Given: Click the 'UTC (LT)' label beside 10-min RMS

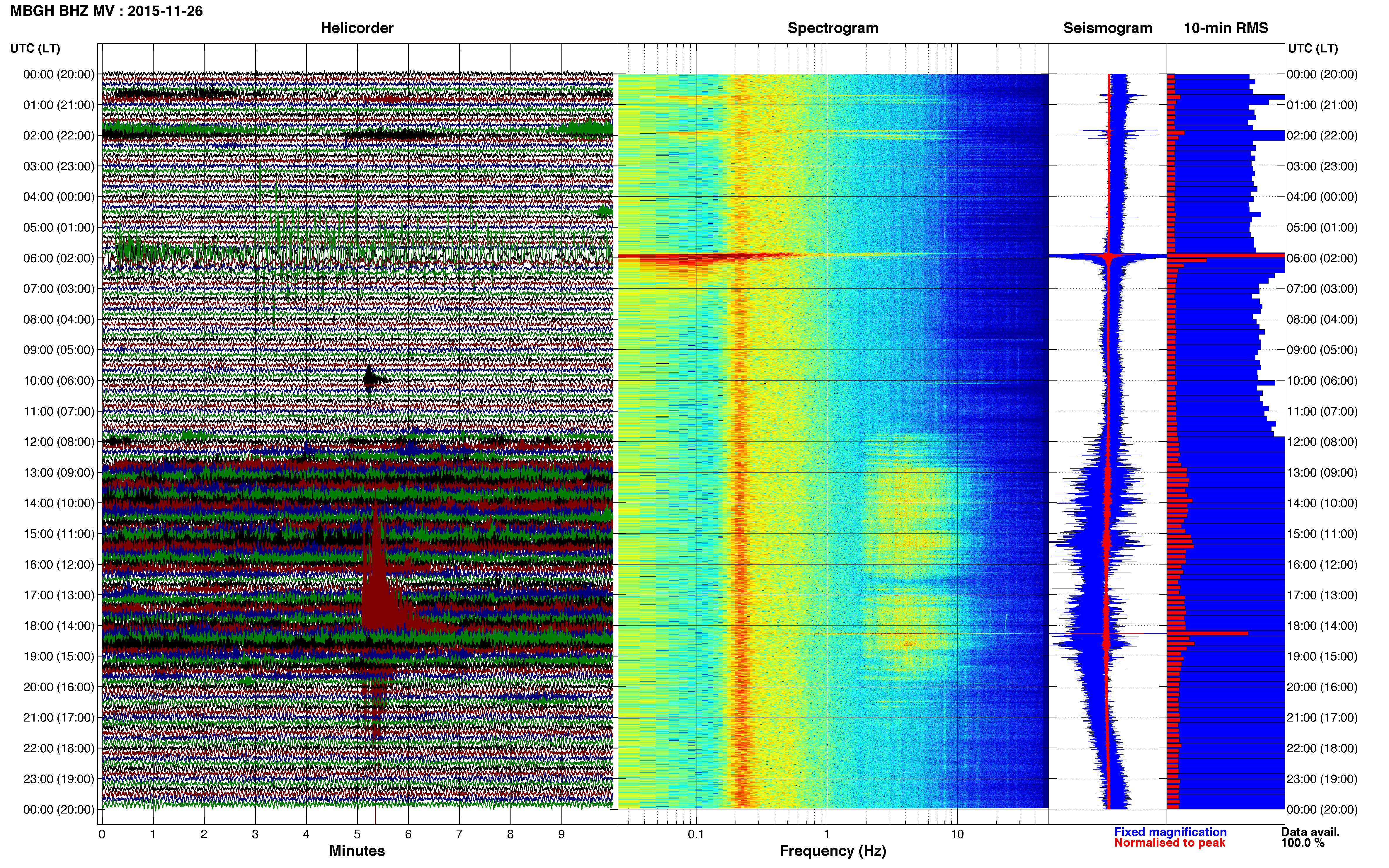Looking at the screenshot, I should coord(1313,48).
